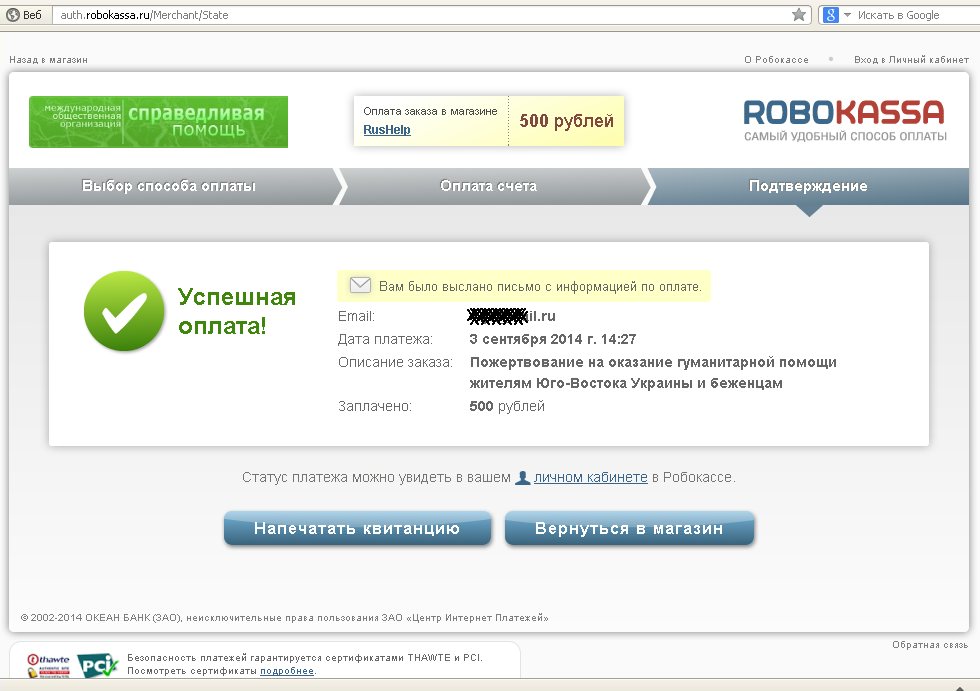
Task: Click the Вернуться в магазин button
Action: pyautogui.click(x=629, y=529)
